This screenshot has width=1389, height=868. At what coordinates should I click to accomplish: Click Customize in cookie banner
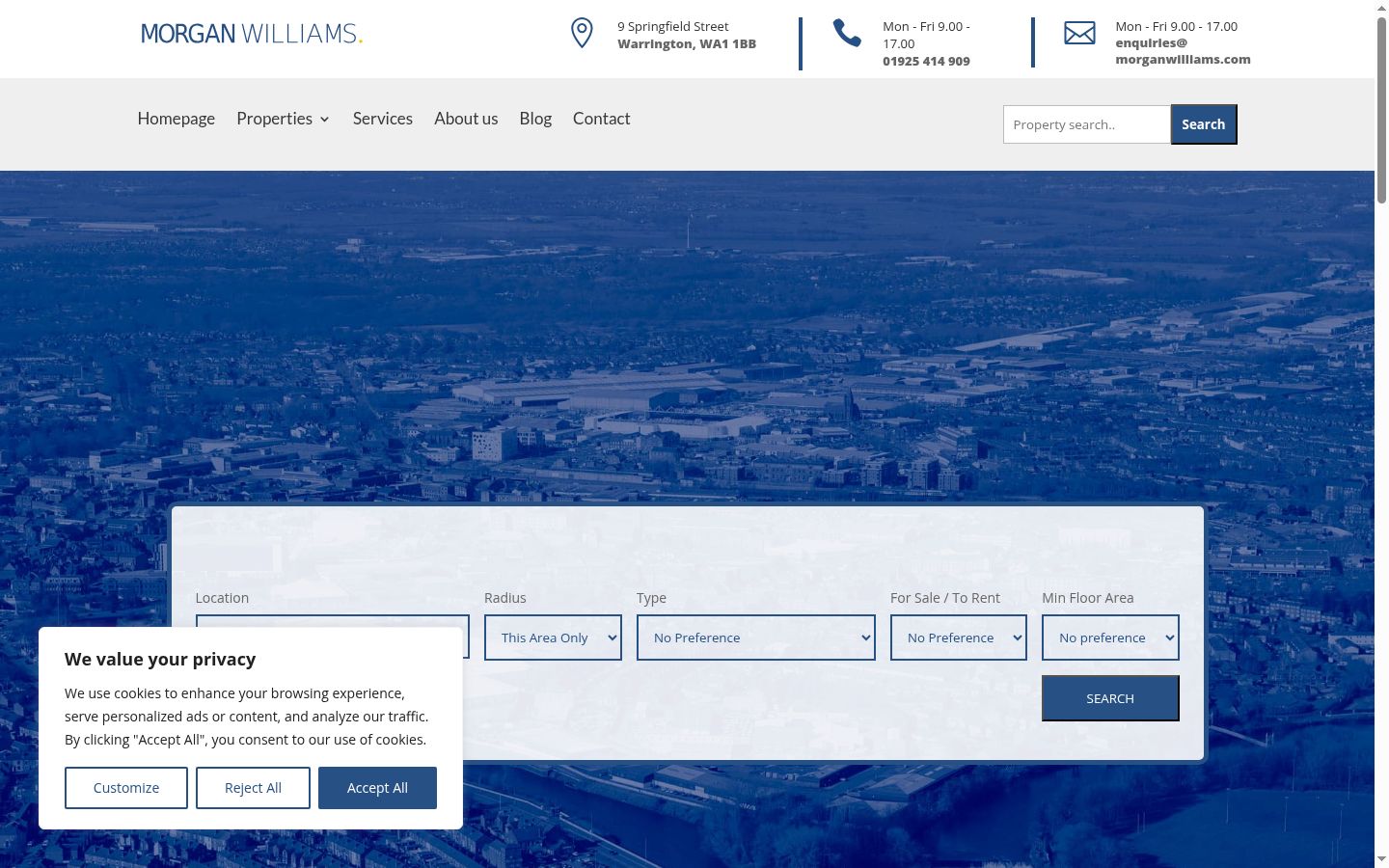[126, 788]
